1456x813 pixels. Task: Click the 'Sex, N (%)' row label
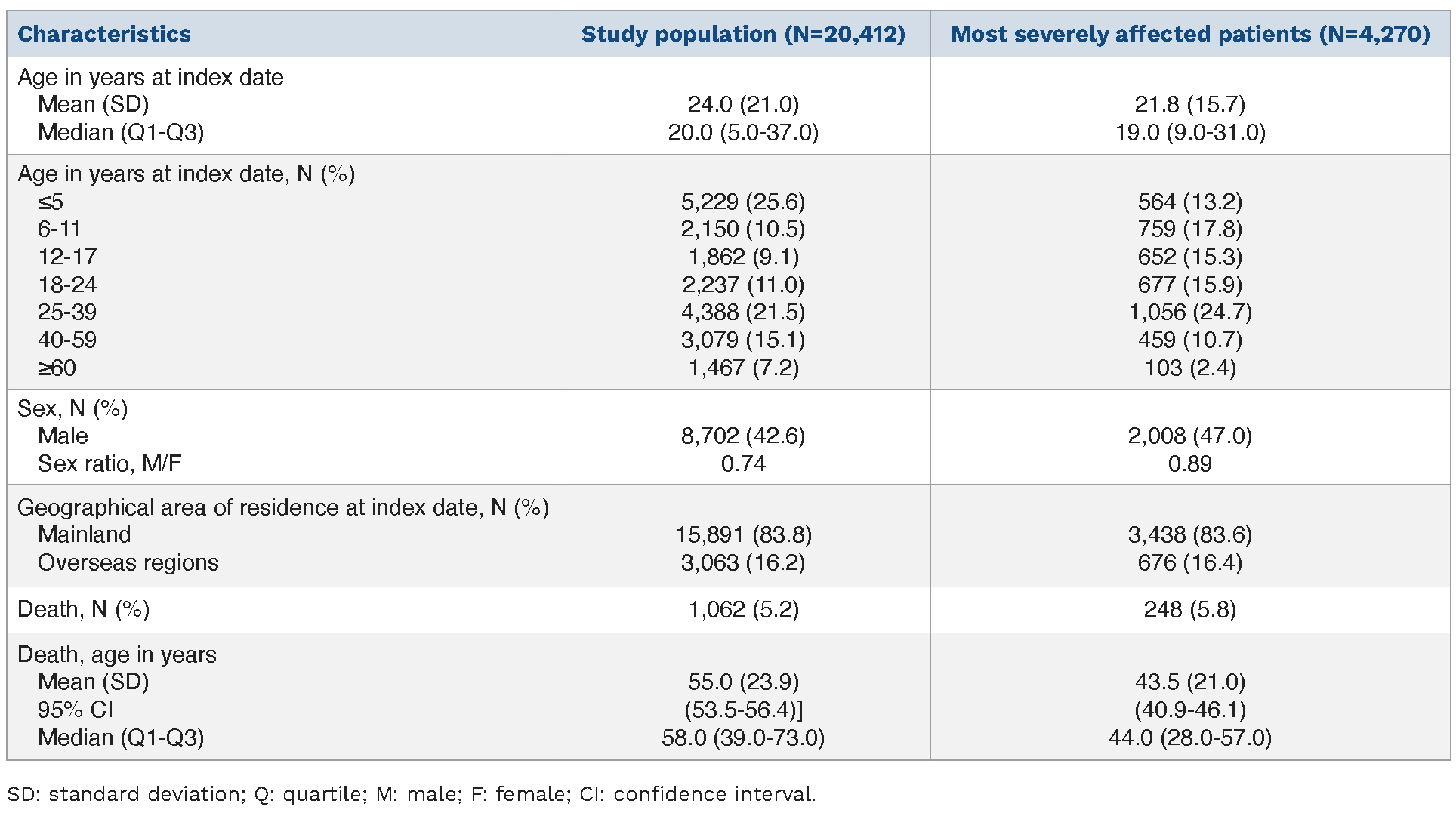click(72, 408)
